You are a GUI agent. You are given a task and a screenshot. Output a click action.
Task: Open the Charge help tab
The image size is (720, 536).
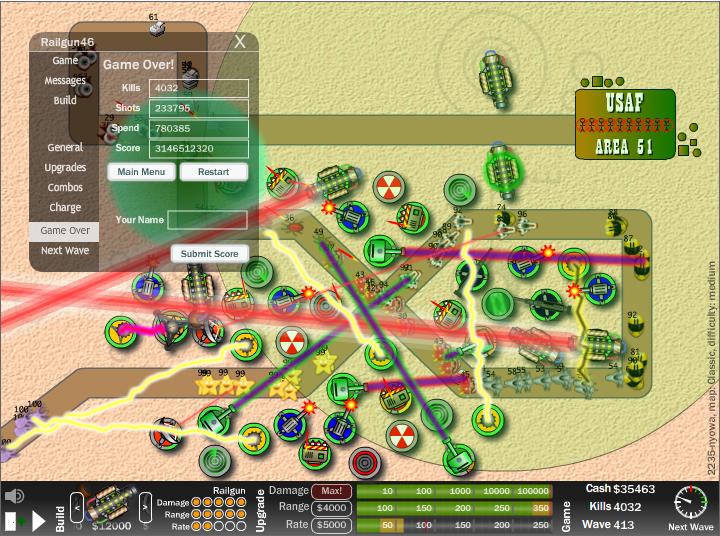(65, 208)
